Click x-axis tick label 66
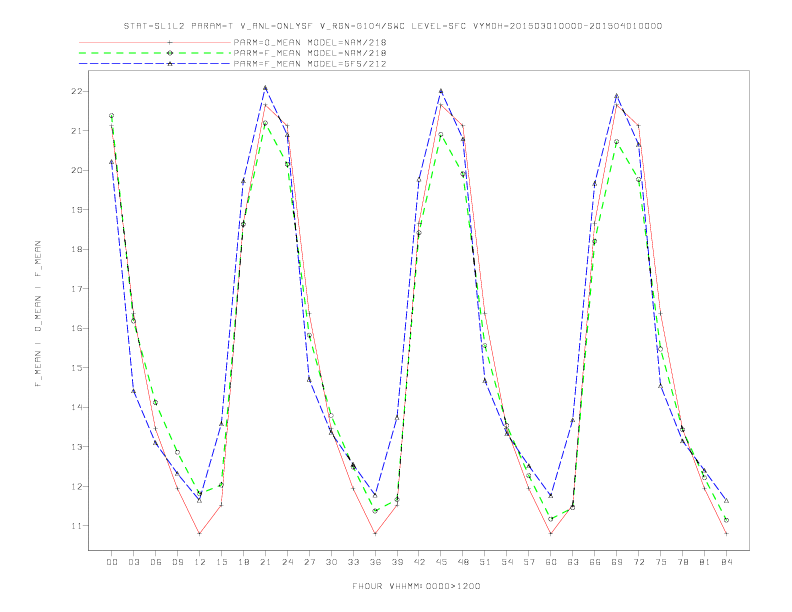This screenshot has width=792, height=612. 595,562
